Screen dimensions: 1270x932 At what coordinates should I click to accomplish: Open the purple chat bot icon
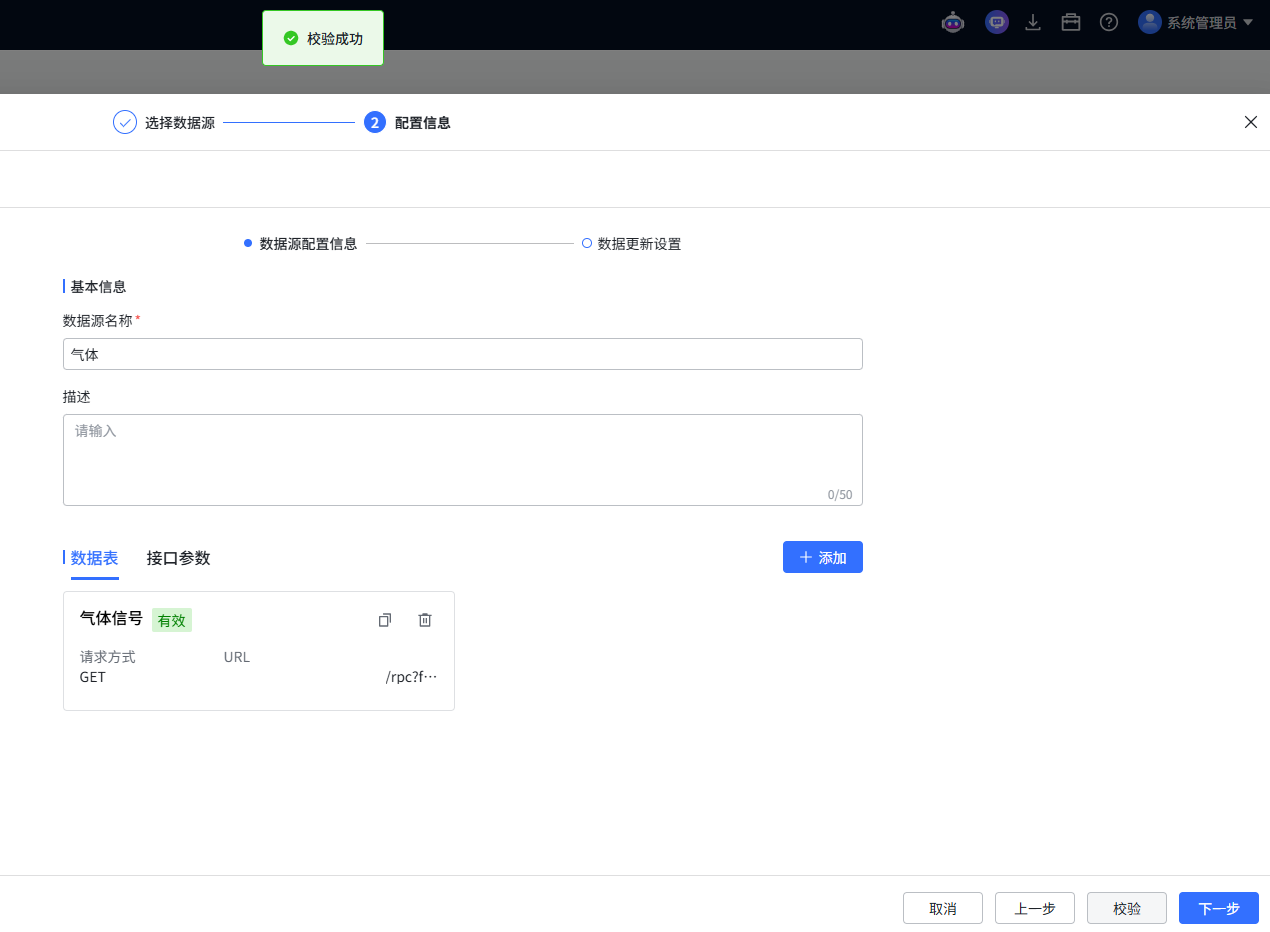pyautogui.click(x=997, y=22)
